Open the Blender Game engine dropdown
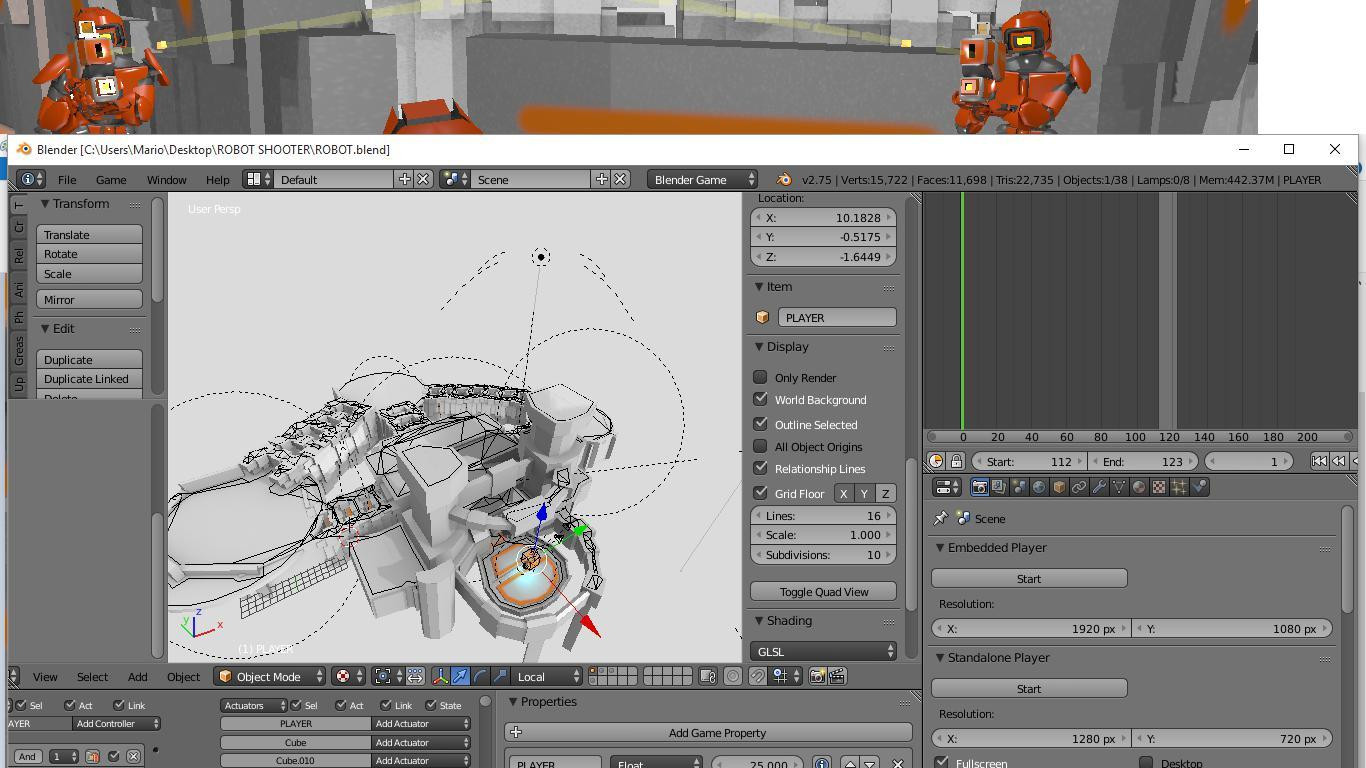Image resolution: width=1366 pixels, height=768 pixels. (x=702, y=180)
